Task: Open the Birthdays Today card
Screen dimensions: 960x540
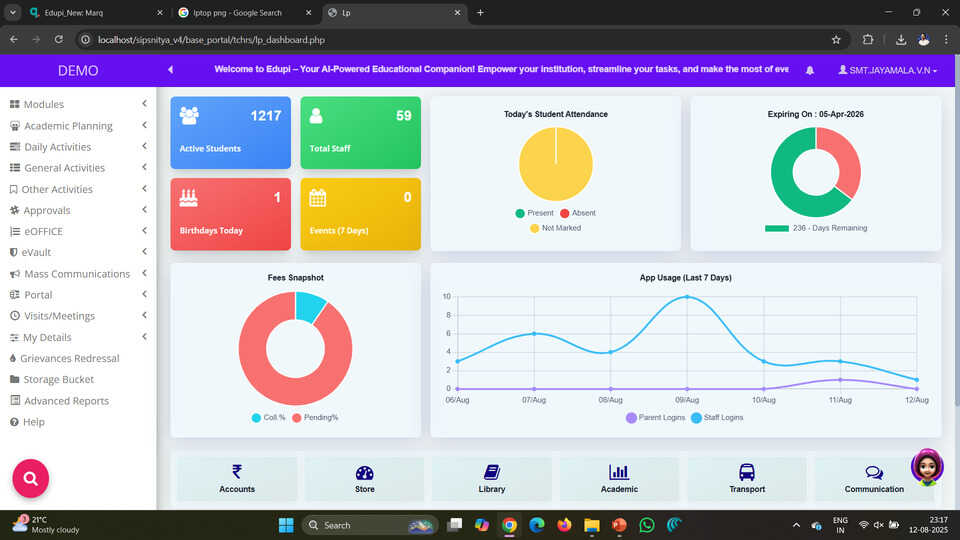Action: [230, 214]
